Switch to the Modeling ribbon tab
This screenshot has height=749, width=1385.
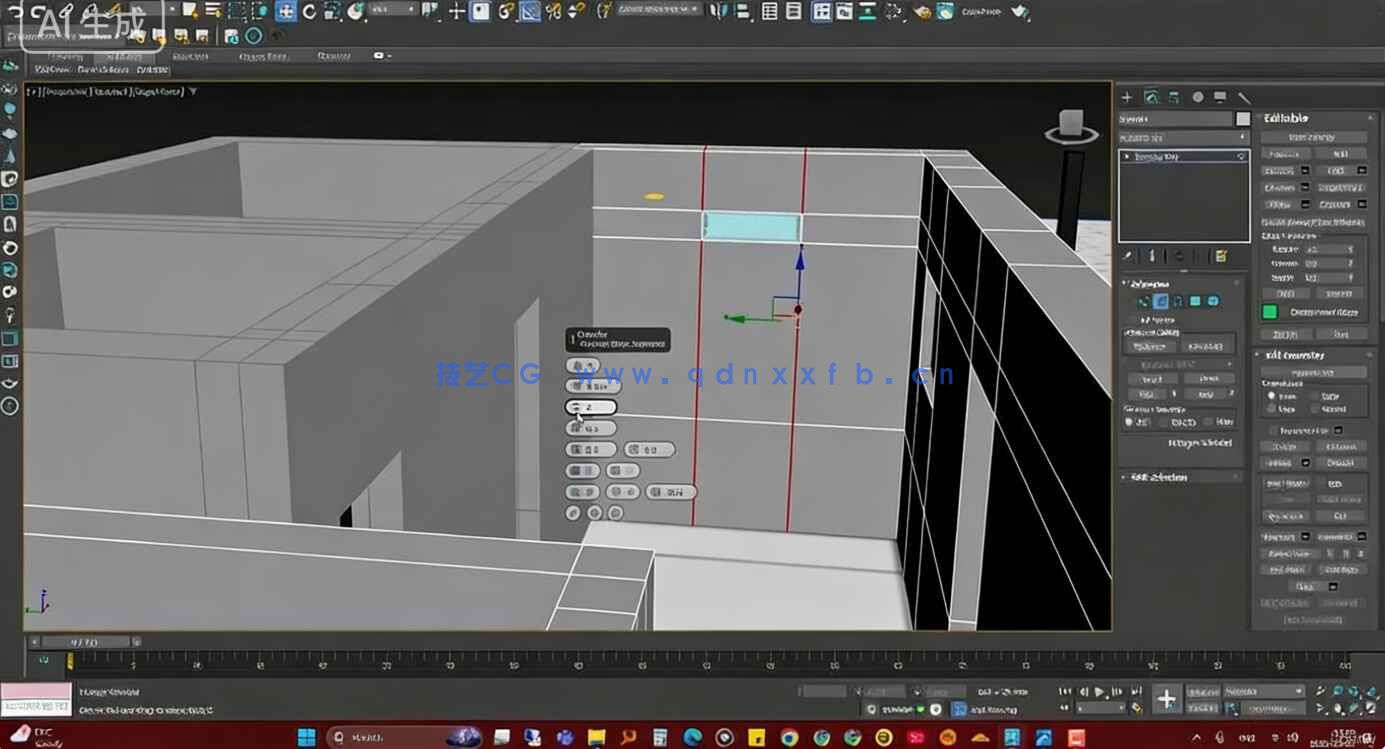pos(68,57)
